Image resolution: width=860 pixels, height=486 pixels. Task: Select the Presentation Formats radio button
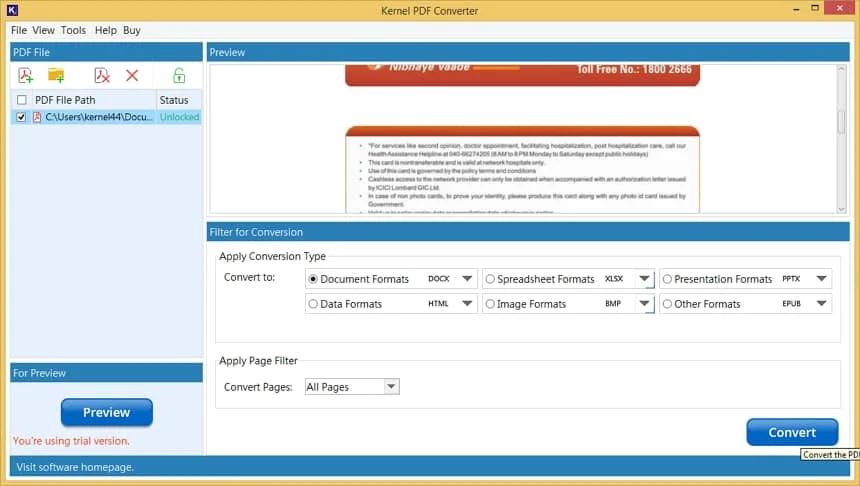coord(667,279)
